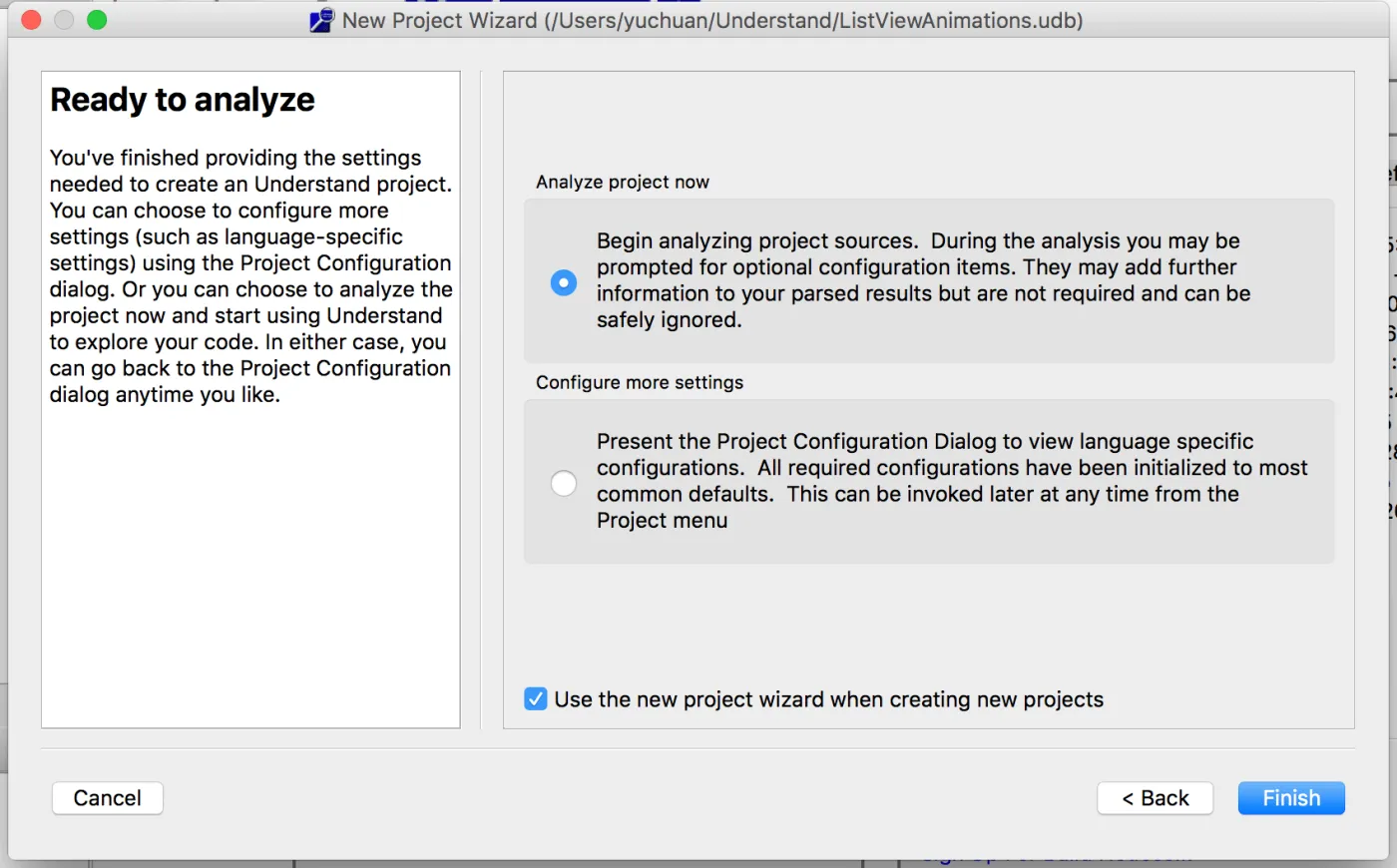Select the Configure more settings radio button
Viewport: 1397px width, 868px height.
[564, 483]
